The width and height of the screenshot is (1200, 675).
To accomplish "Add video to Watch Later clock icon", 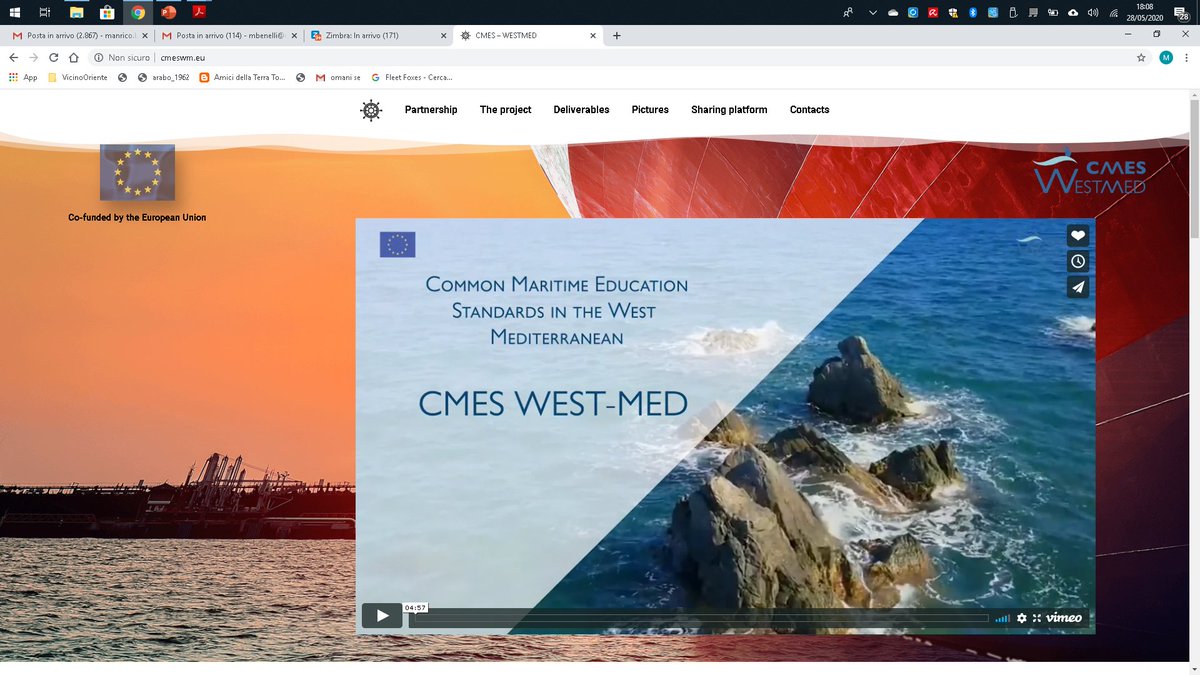I will (1078, 262).
